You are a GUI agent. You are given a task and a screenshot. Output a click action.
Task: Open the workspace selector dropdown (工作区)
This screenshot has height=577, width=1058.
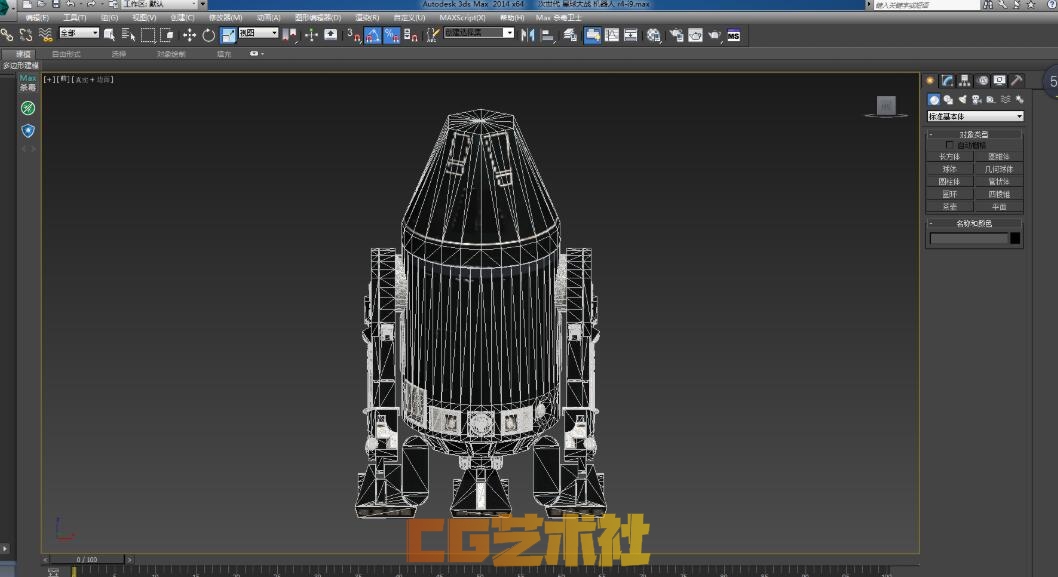tap(164, 4)
